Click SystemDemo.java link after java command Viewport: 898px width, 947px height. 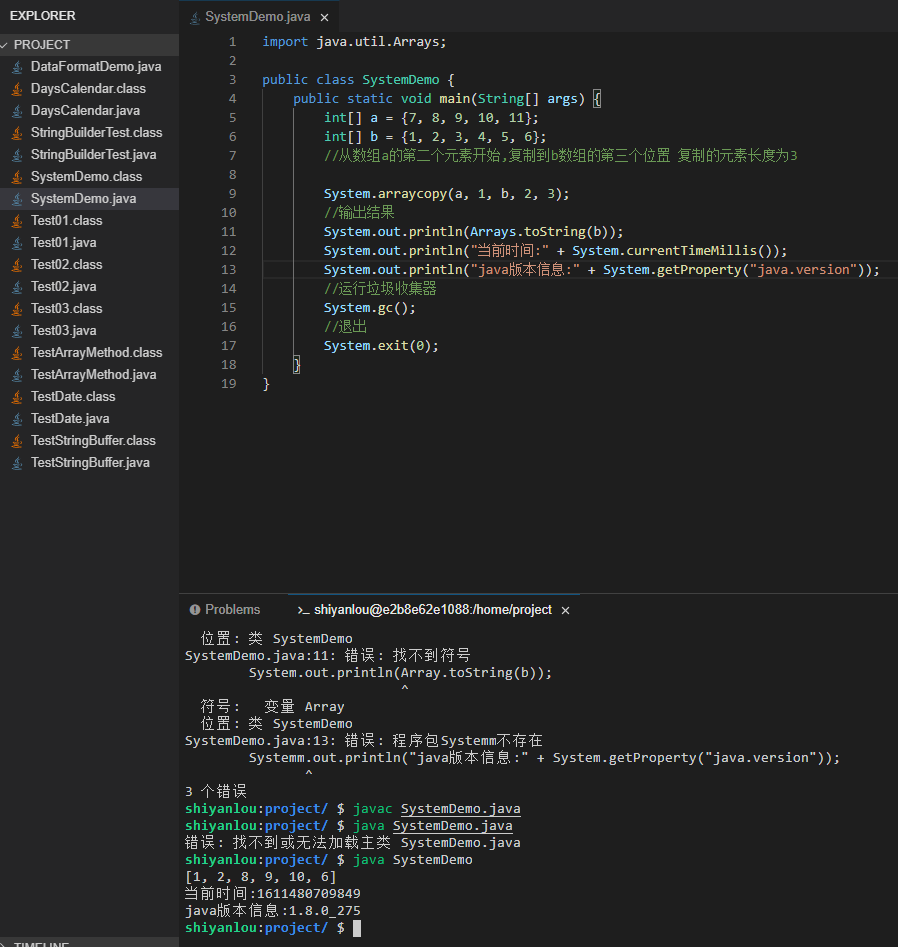click(452, 826)
